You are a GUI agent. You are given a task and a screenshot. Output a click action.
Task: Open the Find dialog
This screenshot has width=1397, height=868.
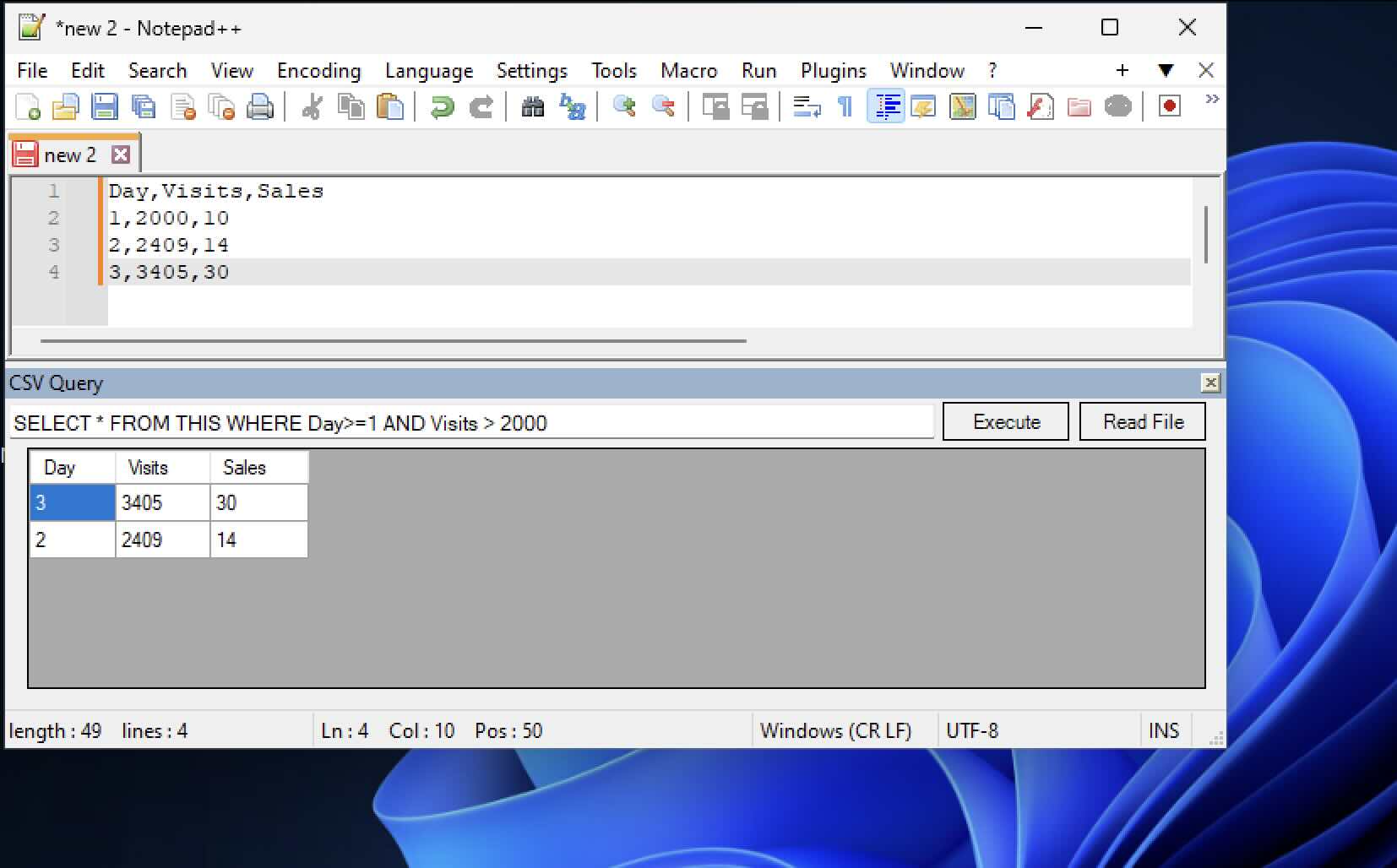(x=533, y=106)
